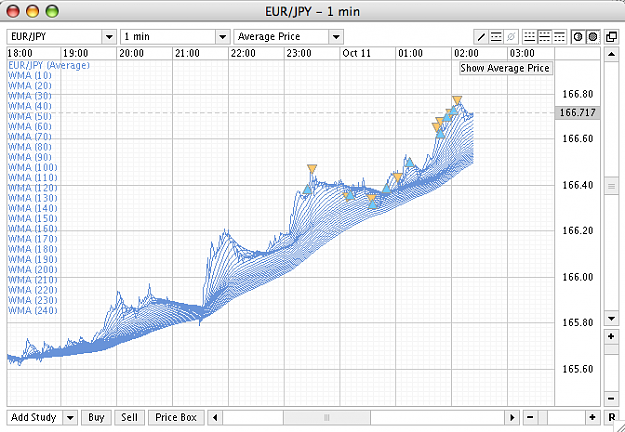Click the vertical scrollbar up arrow
Viewport: 625px width, 432px height.
pos(611,54)
